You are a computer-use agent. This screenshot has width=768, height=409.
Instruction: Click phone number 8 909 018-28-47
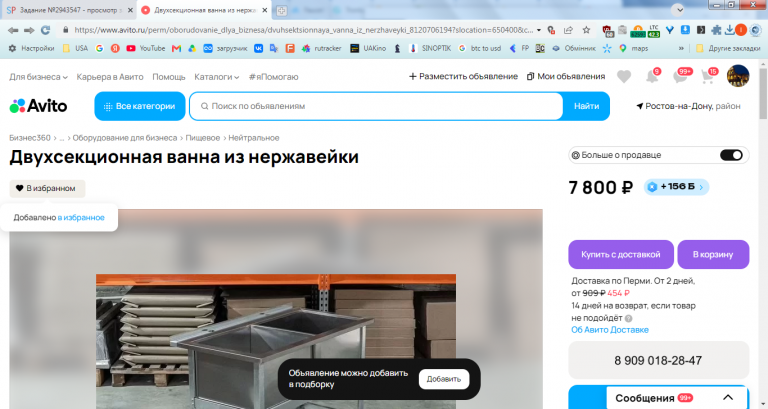[x=658, y=361]
